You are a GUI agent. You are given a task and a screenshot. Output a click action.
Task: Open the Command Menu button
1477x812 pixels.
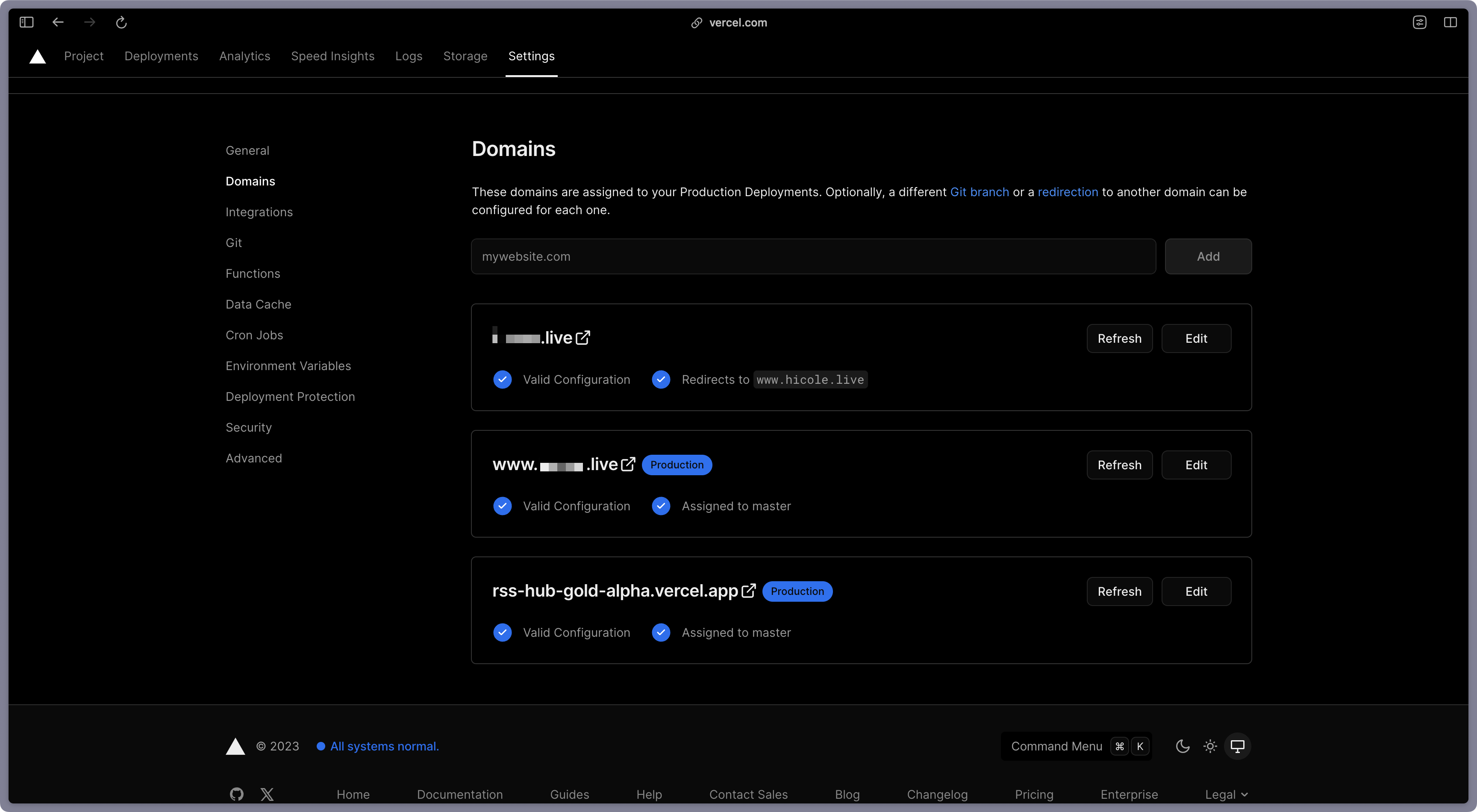1076,746
